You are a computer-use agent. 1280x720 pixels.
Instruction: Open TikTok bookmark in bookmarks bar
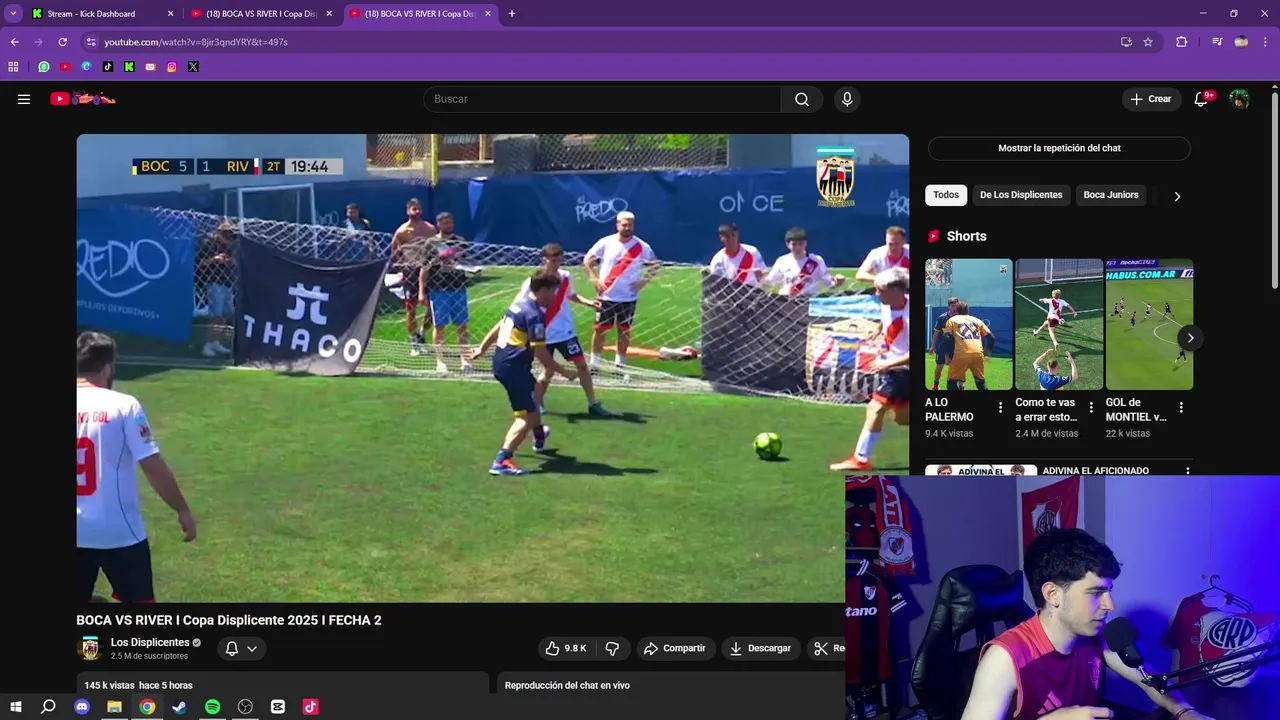pos(108,67)
